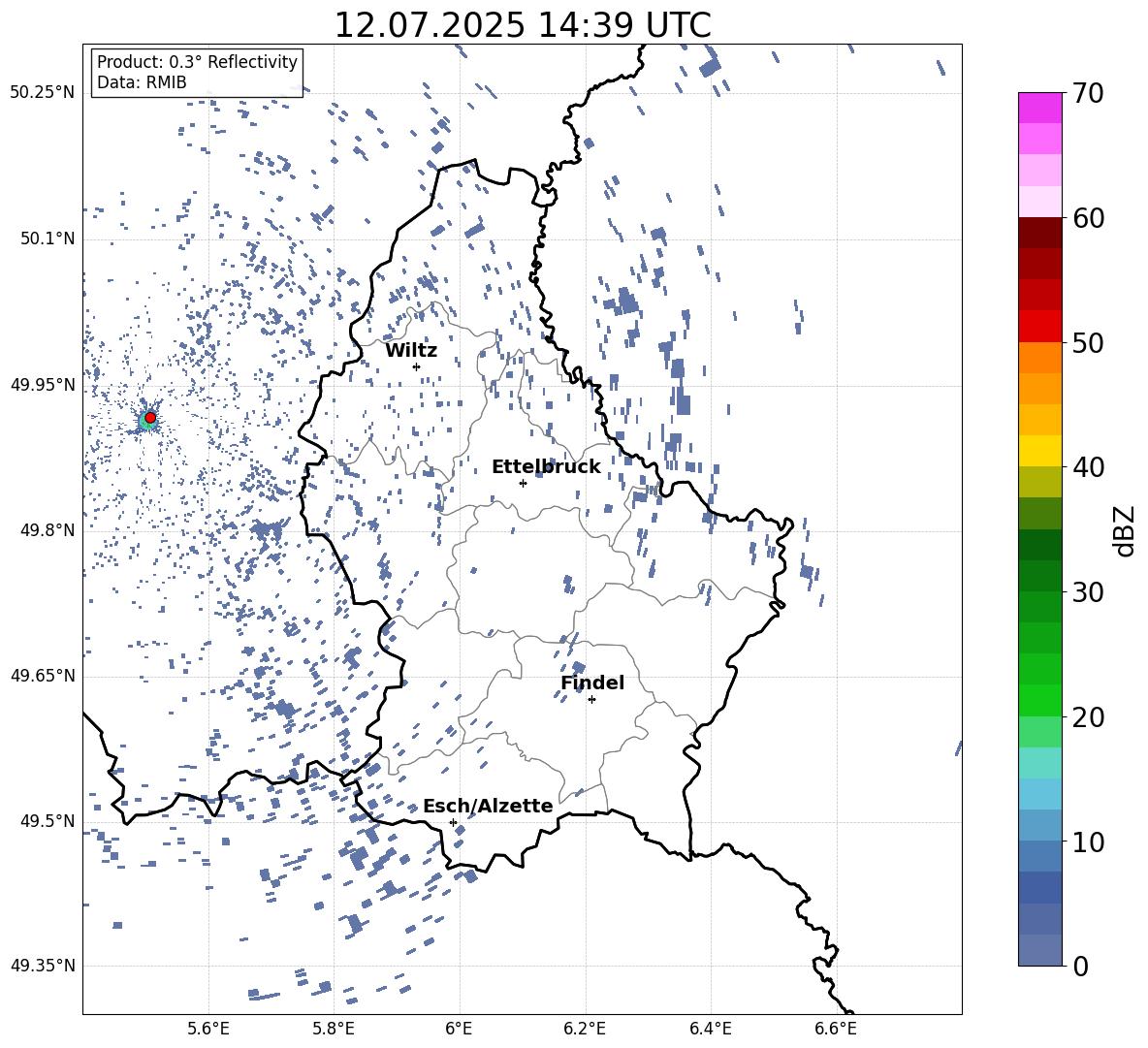Click the 49.8°N latitude label
The height and width of the screenshot is (1048, 1148).
[48, 530]
